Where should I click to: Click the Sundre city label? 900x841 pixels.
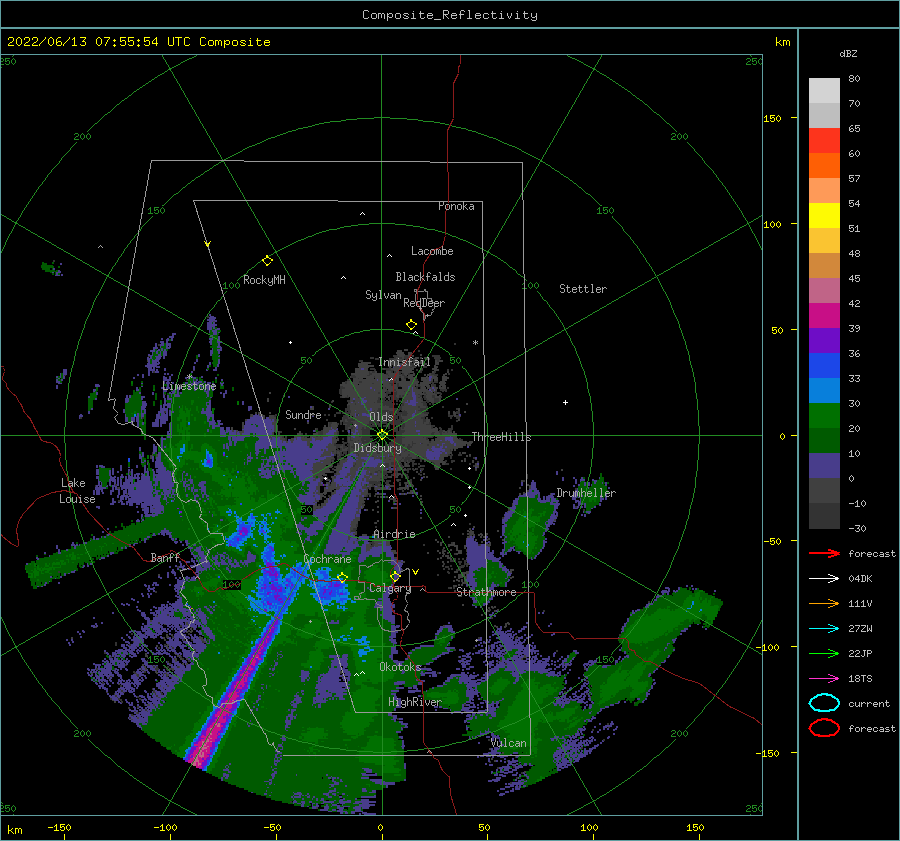pyautogui.click(x=303, y=414)
